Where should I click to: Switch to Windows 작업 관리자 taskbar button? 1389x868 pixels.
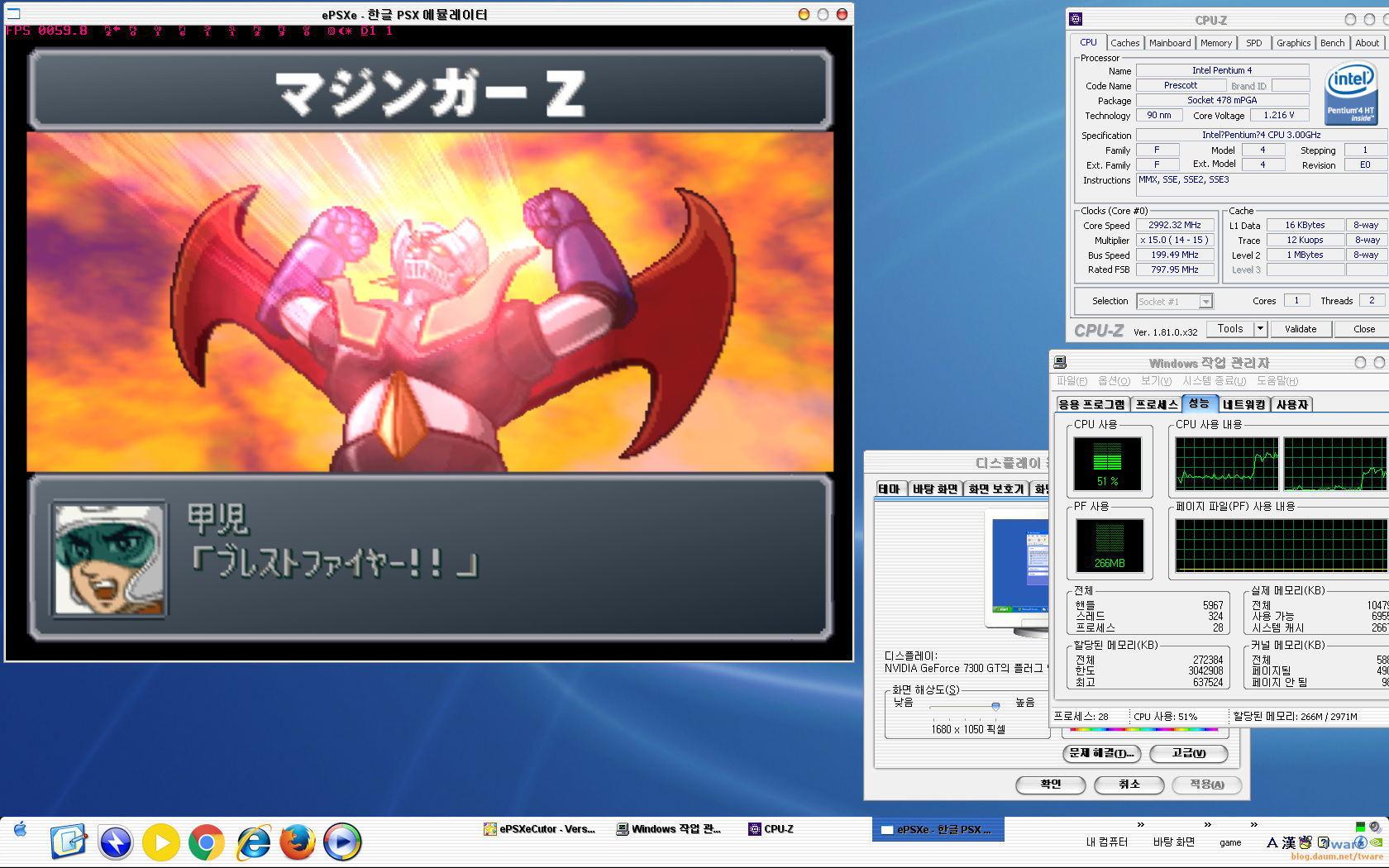(x=669, y=829)
